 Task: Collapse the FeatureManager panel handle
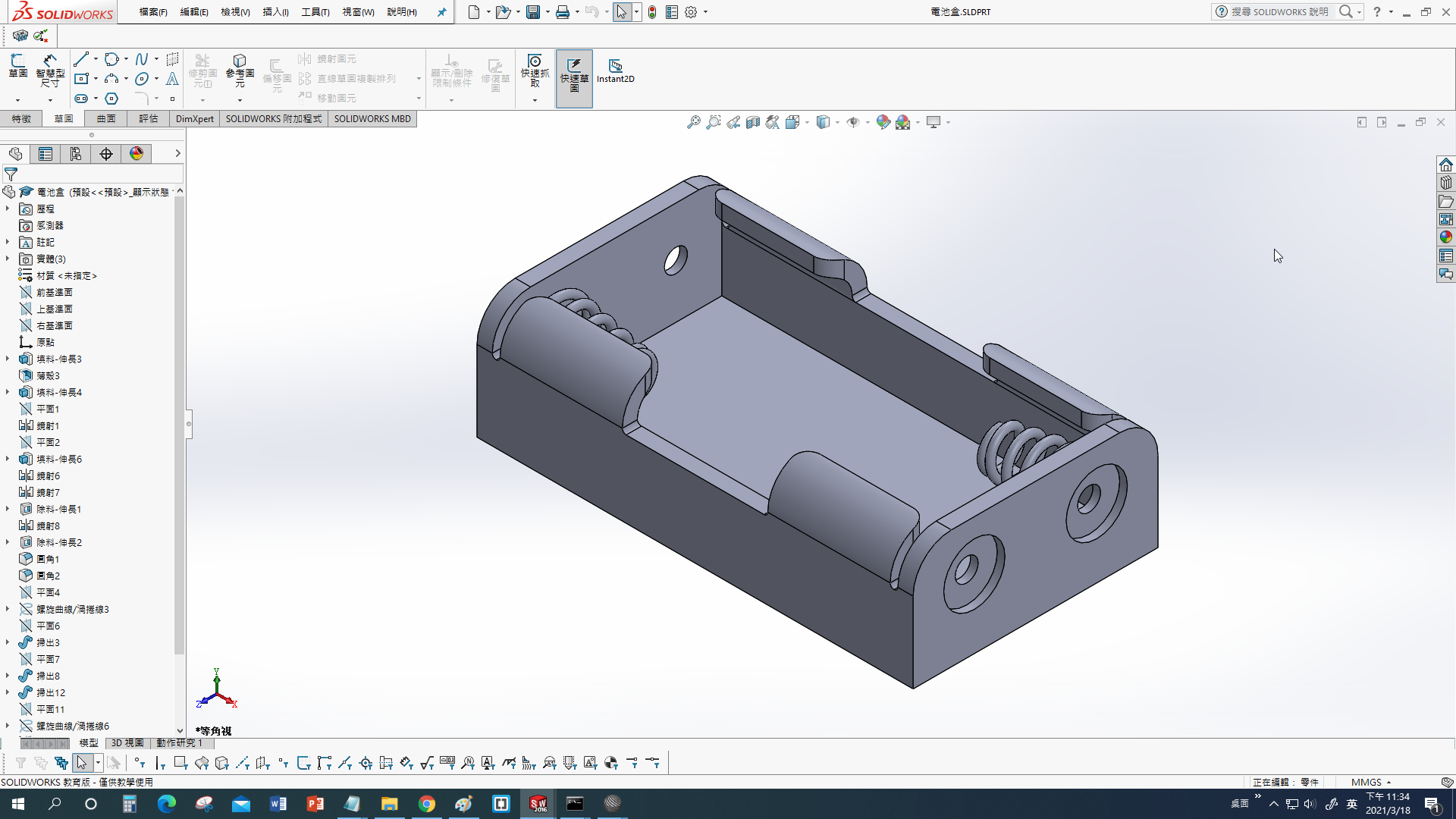[x=189, y=424]
